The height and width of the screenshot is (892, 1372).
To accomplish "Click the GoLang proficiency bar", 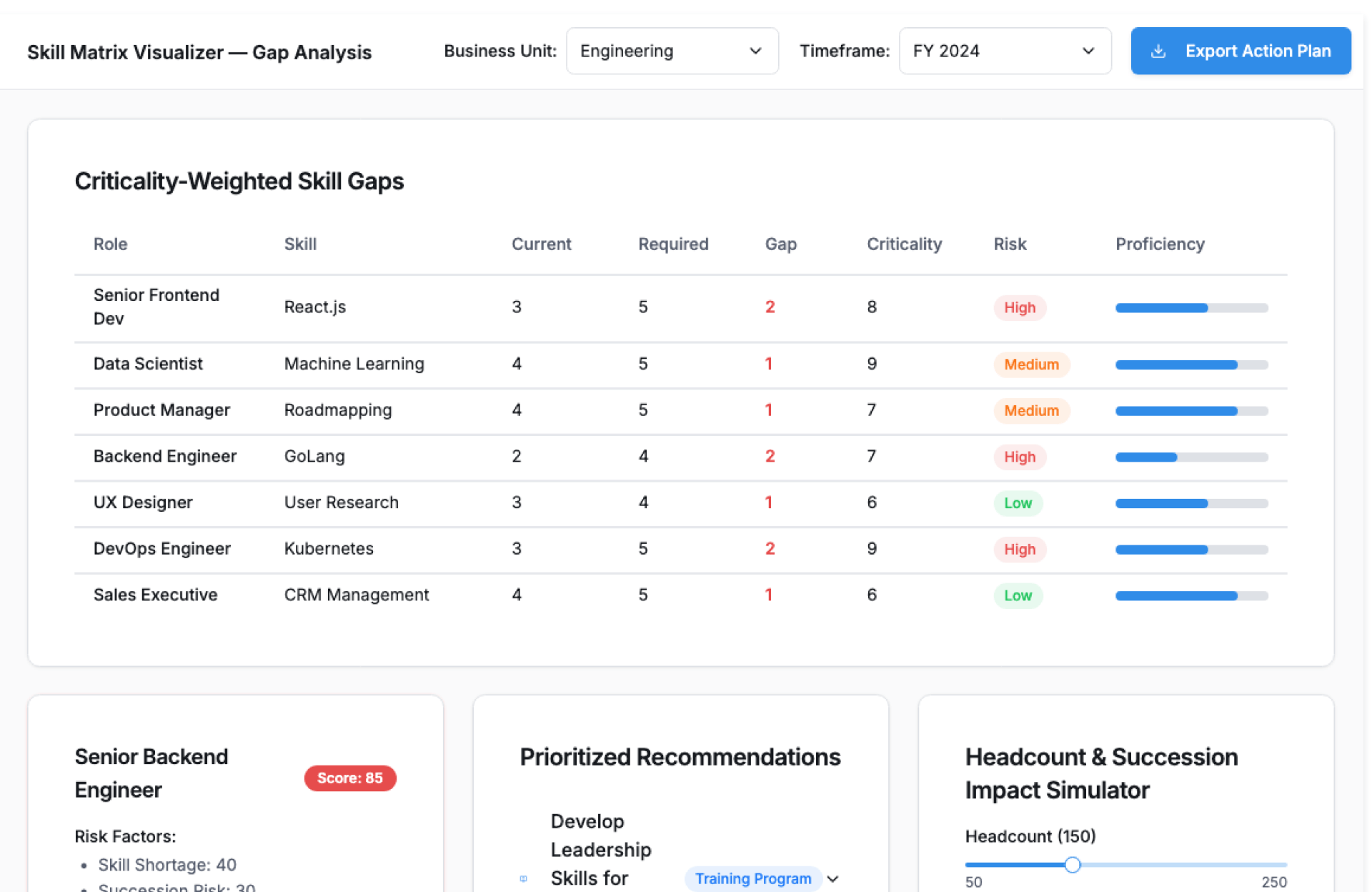I will pyautogui.click(x=1191, y=457).
